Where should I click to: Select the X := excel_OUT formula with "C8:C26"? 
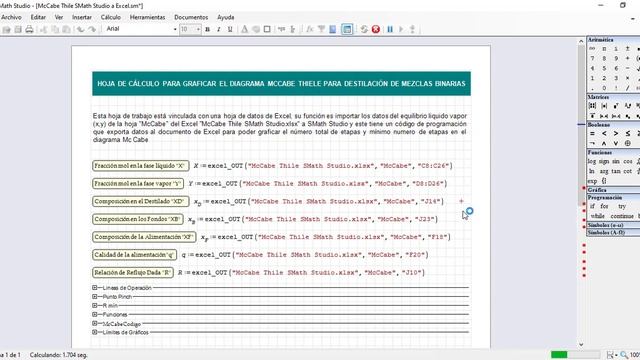pyautogui.click(x=323, y=166)
